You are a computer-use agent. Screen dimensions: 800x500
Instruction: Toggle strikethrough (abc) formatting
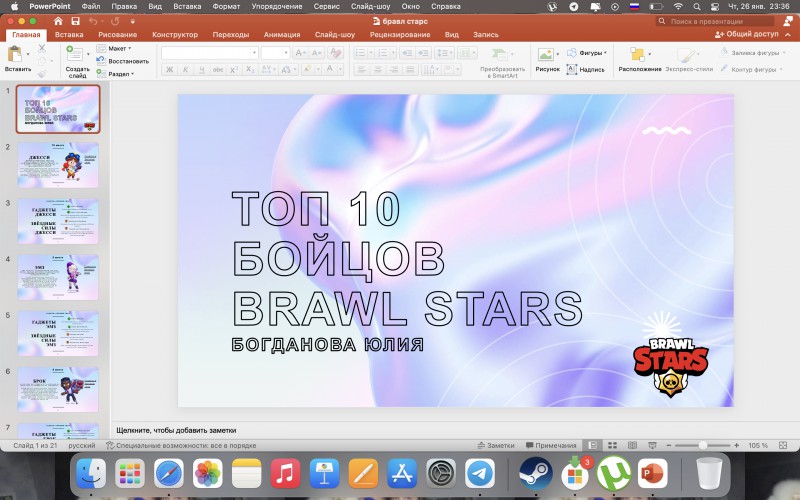pos(218,69)
